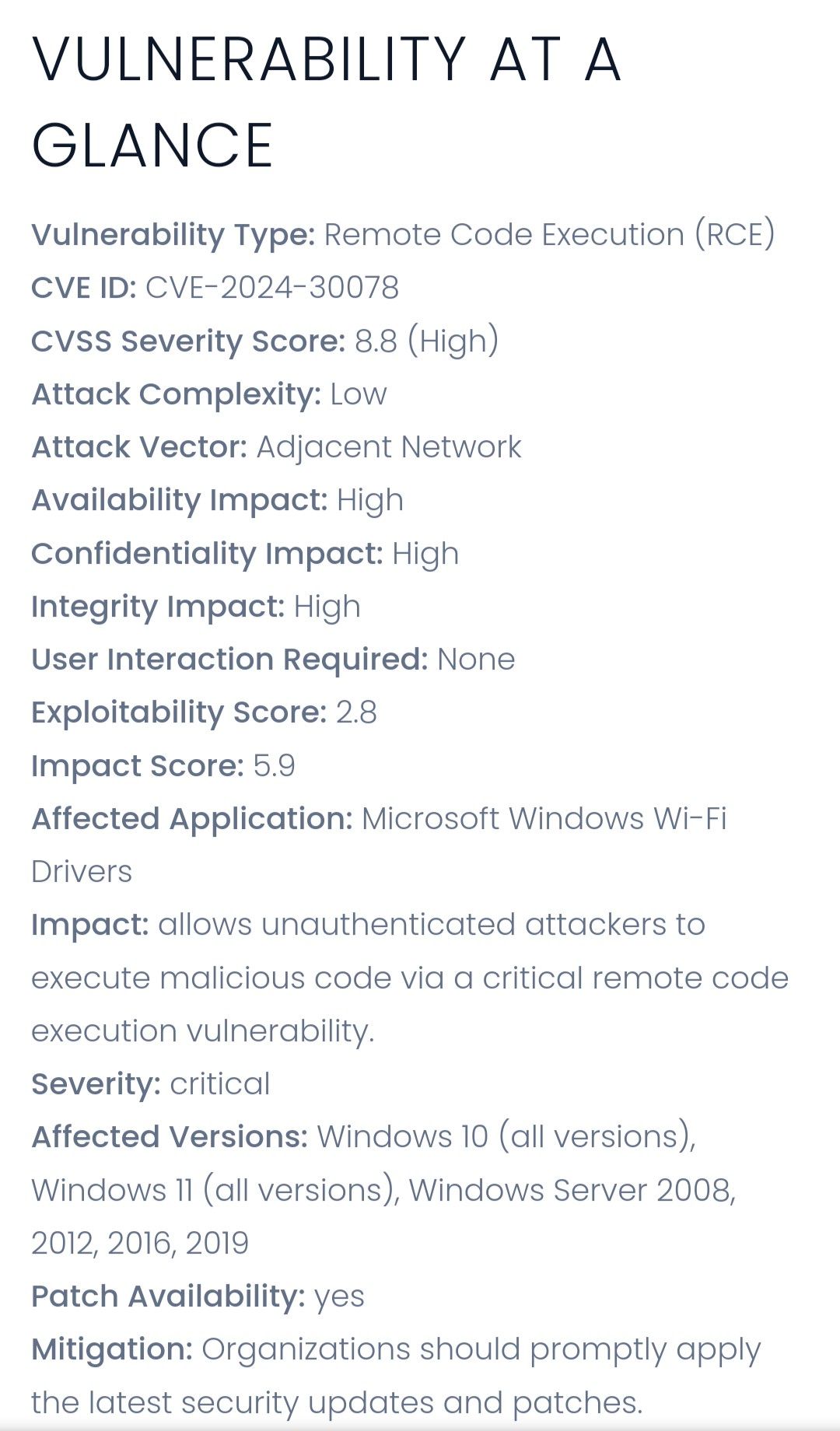Click the 'Affected Versions:' label
This screenshot has width=840, height=1431.
[x=170, y=1137]
